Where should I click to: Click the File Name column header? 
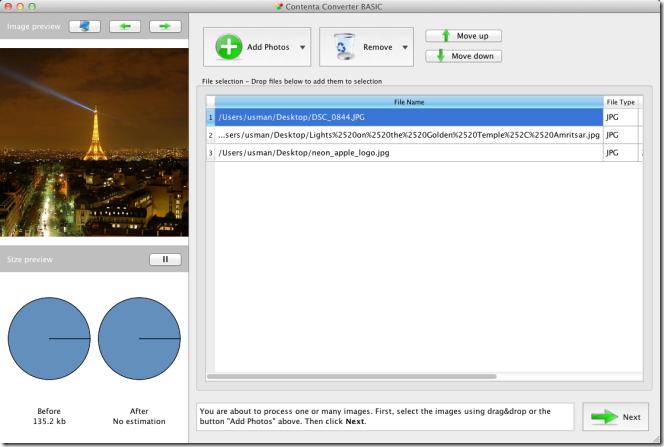[x=409, y=102]
